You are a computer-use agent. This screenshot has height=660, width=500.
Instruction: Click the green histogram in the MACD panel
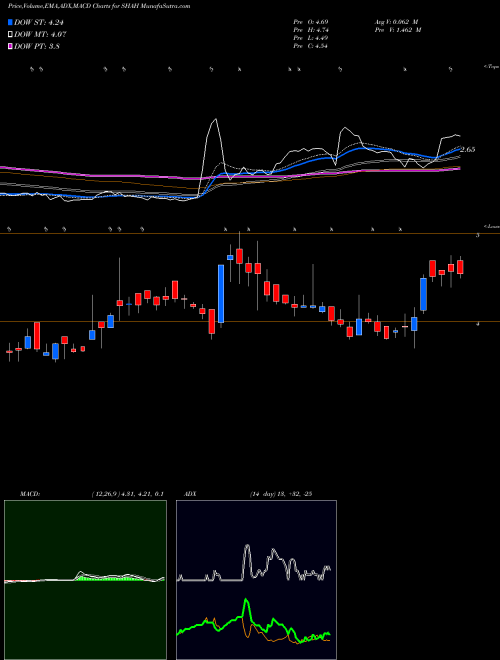pos(112,578)
